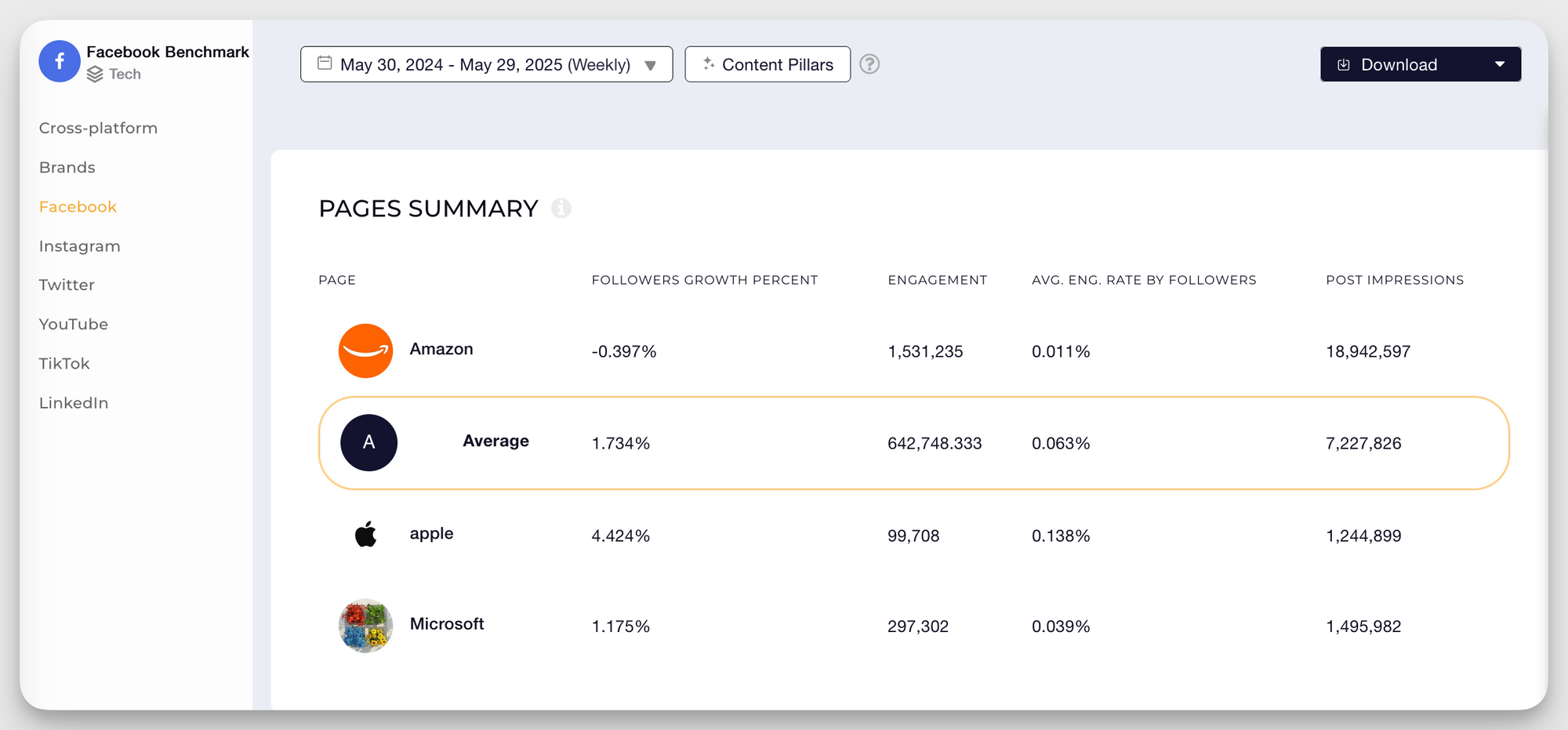Click the Average row label
1568x730 pixels.
click(495, 441)
